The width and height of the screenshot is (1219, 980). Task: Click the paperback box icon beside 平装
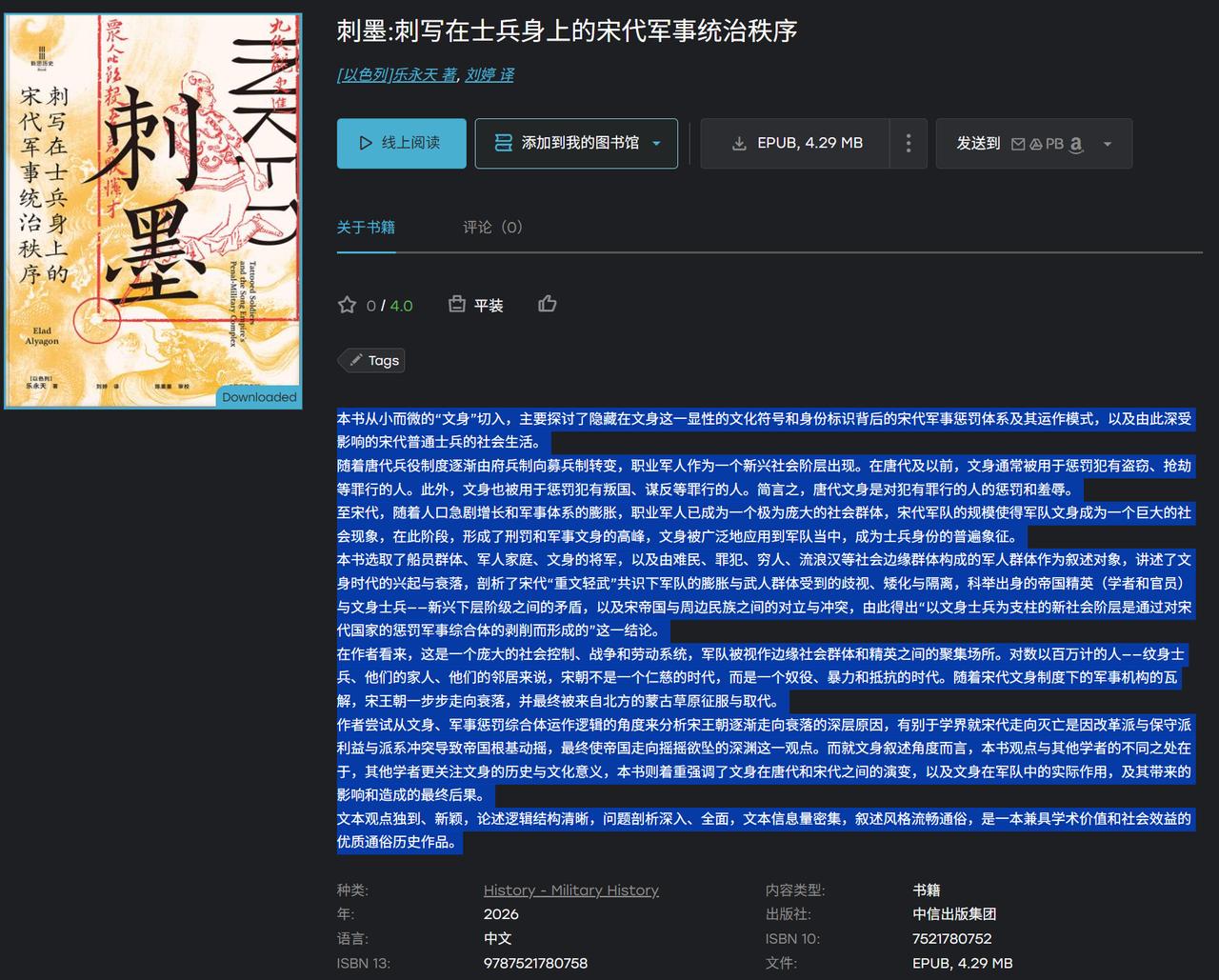pos(457,304)
